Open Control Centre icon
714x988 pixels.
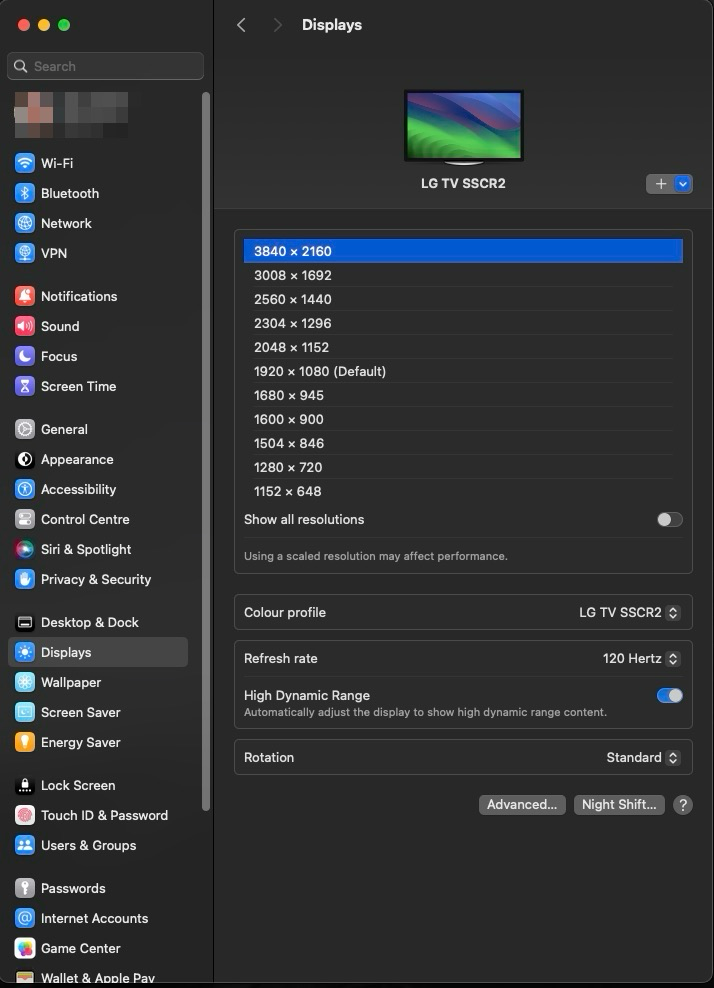pos(25,519)
